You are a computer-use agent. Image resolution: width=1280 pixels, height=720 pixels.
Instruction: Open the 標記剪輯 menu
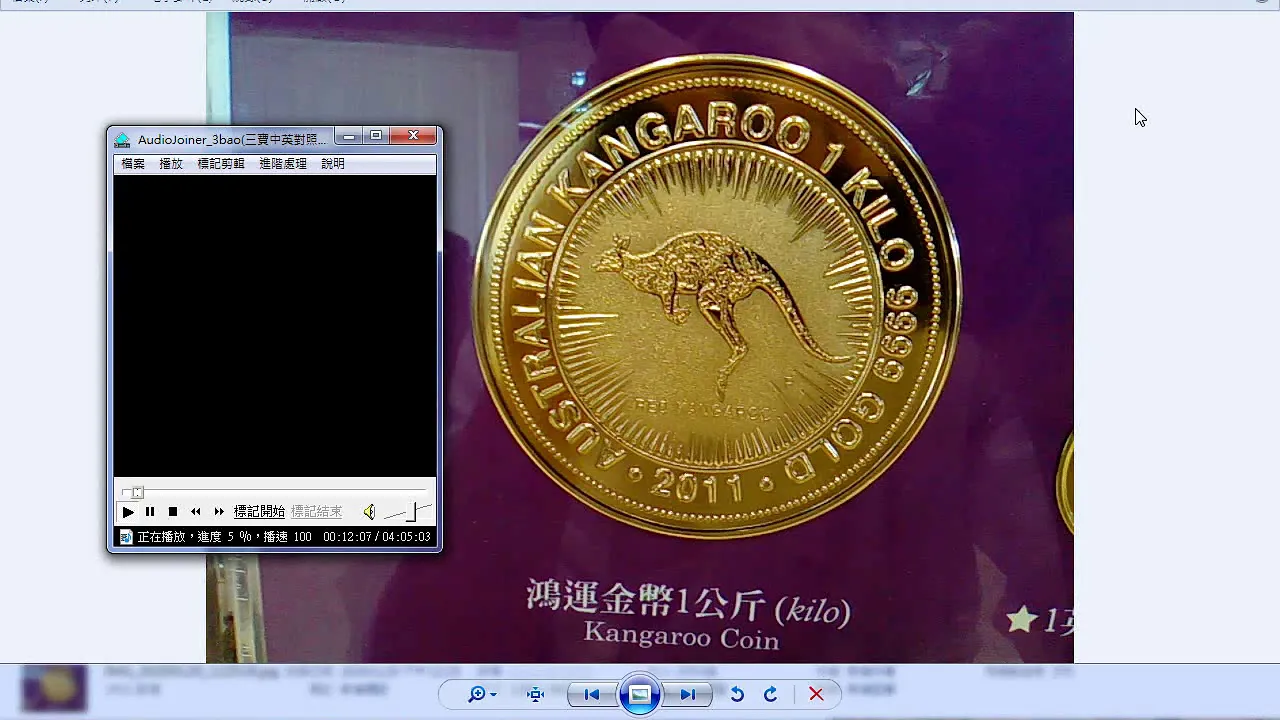[x=221, y=164]
